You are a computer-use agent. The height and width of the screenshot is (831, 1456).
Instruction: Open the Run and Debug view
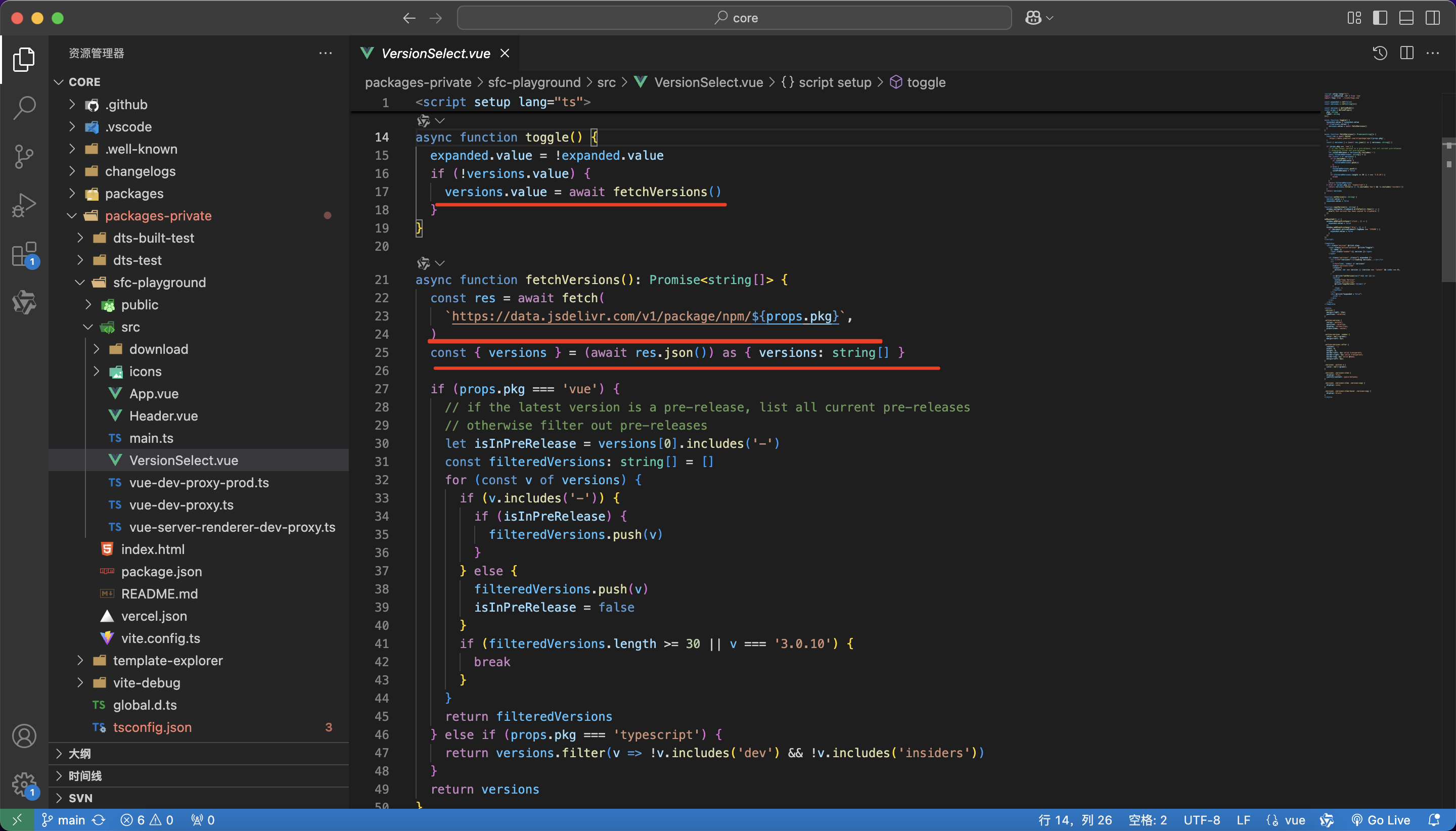point(24,205)
